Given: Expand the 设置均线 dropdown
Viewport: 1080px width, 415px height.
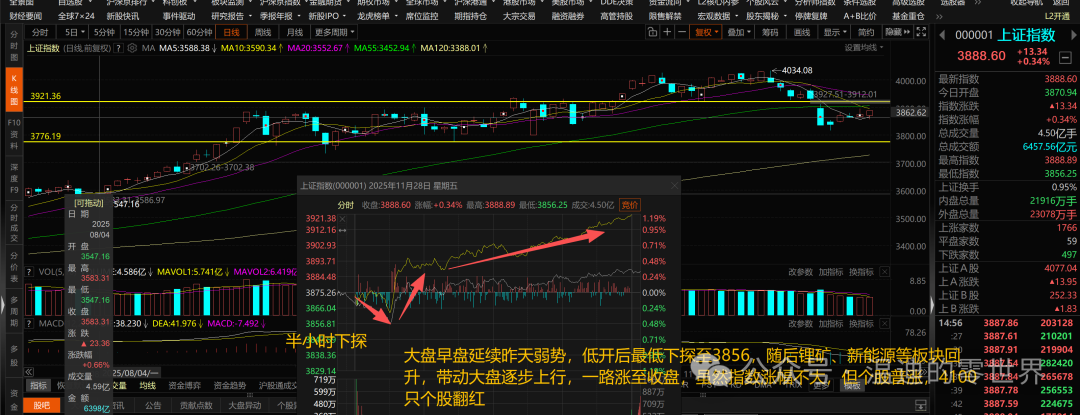Looking at the screenshot, I should 864,47.
